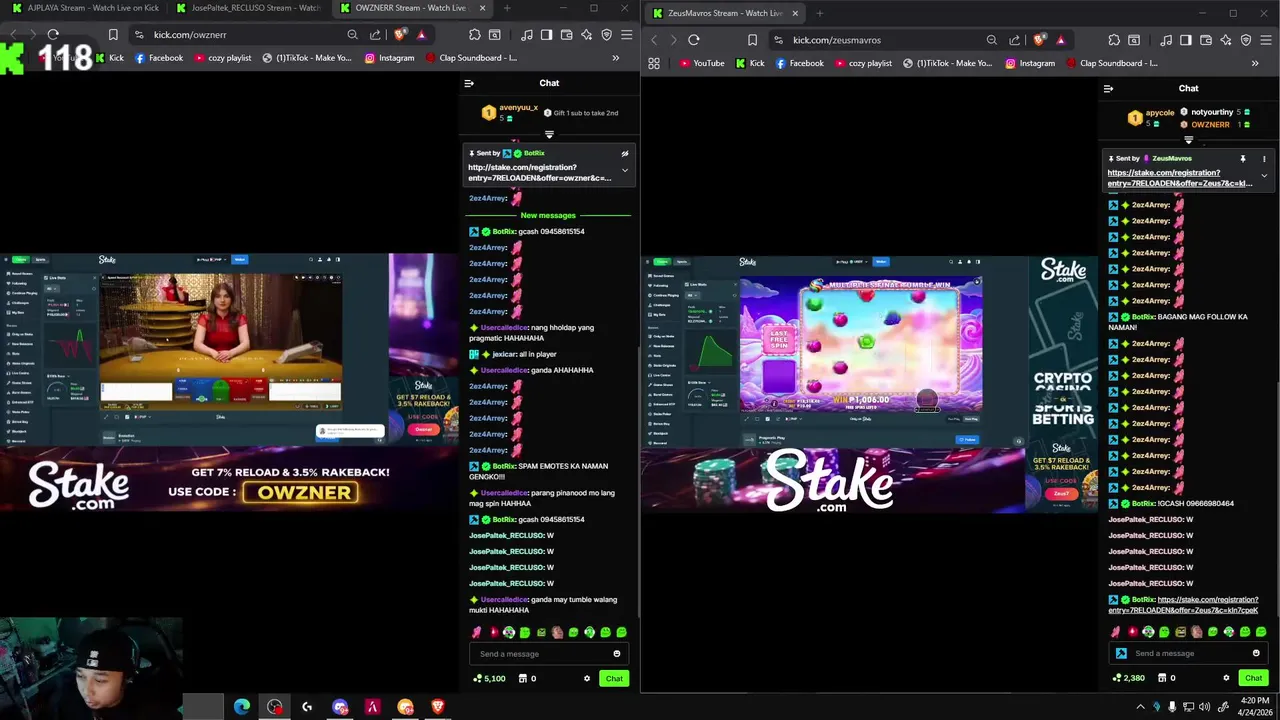Unpin the ZeusMavros pinned message
The image size is (1280, 720).
coord(1243,159)
